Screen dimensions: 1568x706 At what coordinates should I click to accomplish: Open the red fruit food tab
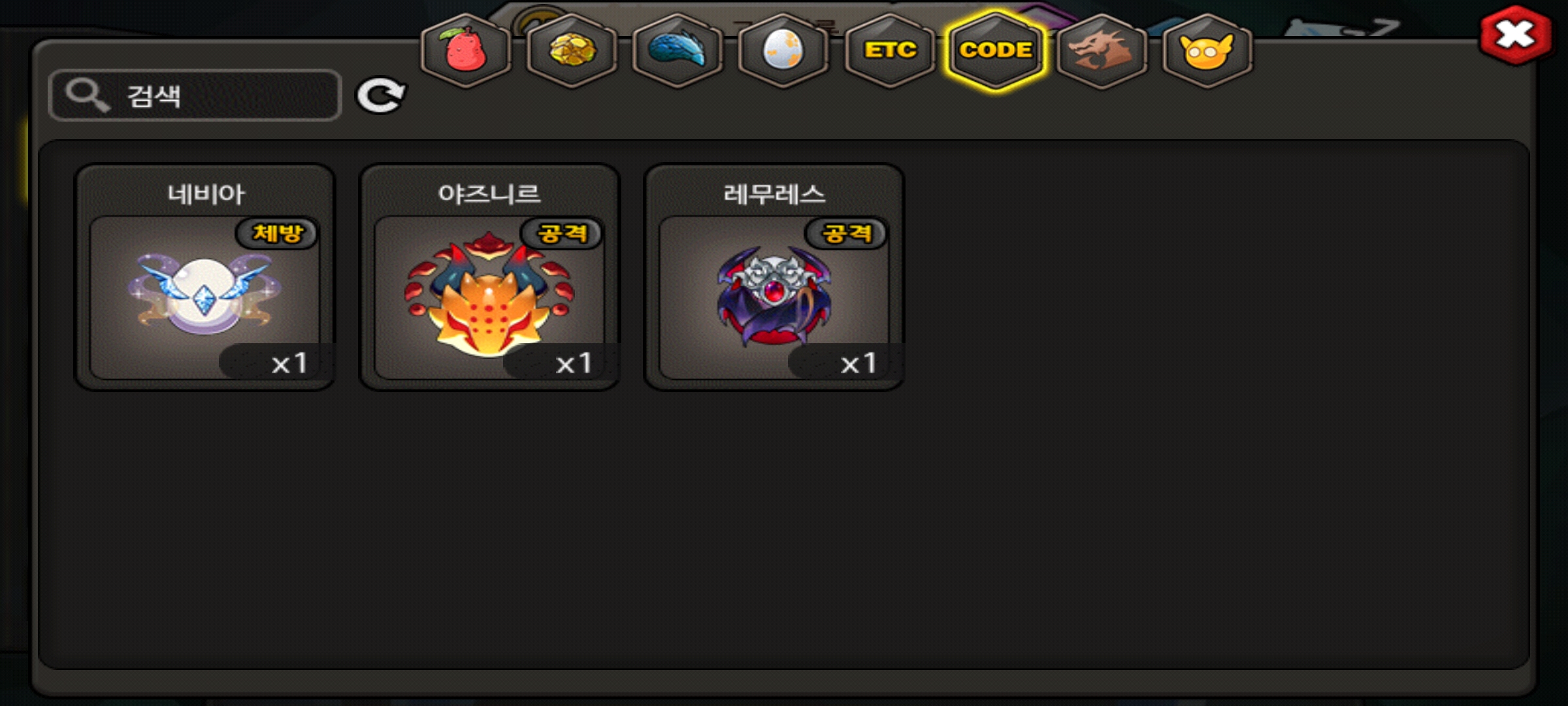click(x=466, y=50)
